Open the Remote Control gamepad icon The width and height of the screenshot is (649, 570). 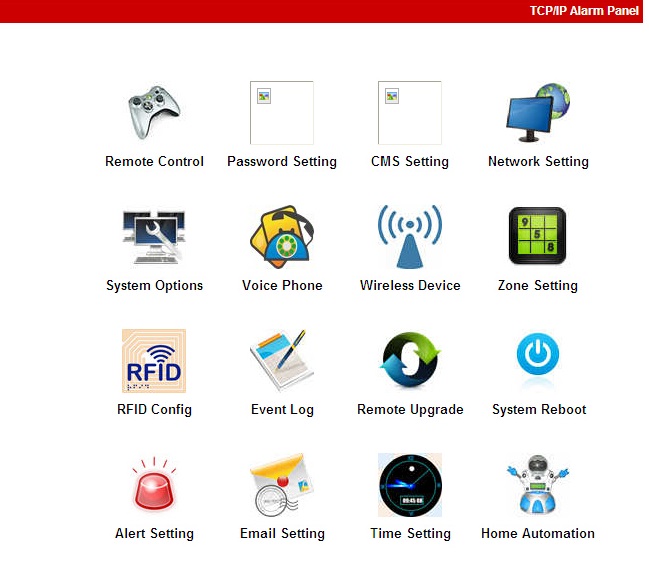(x=154, y=112)
